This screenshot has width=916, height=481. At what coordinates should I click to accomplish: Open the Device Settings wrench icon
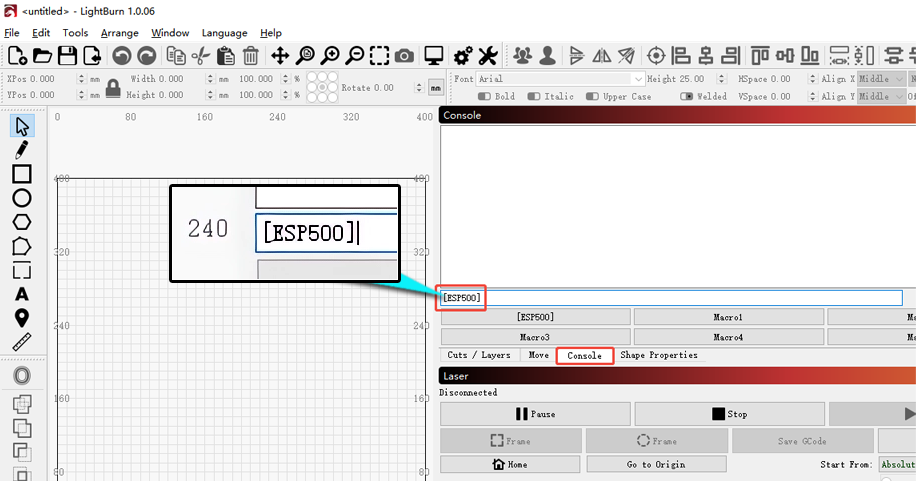488,56
